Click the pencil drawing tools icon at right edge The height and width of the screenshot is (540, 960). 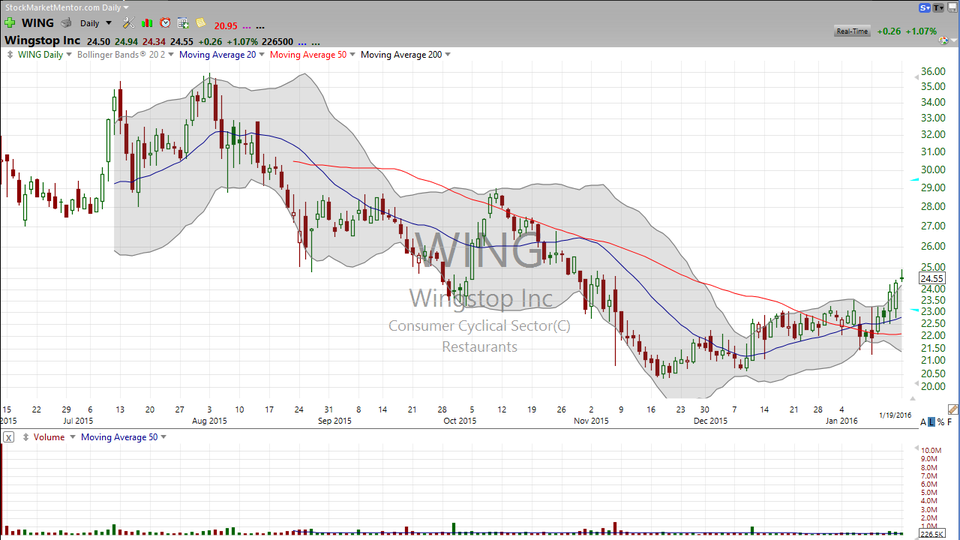pyautogui.click(x=953, y=409)
